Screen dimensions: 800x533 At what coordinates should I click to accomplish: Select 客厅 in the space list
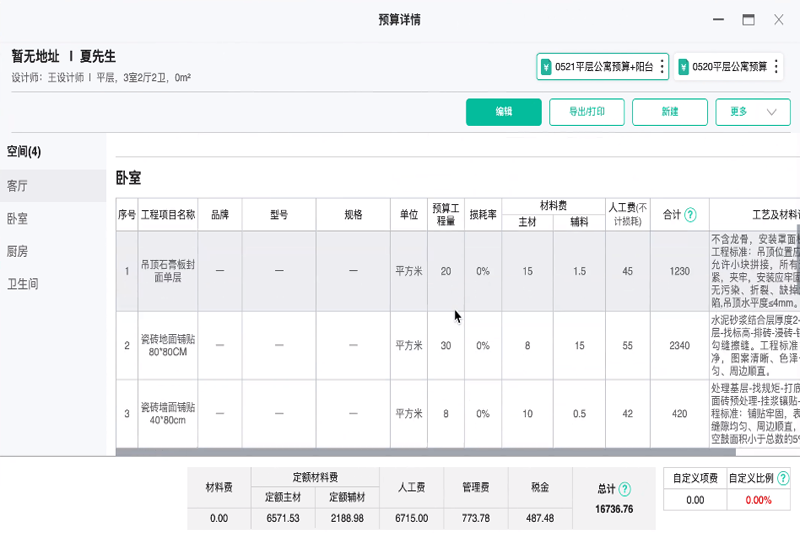[x=18, y=186]
